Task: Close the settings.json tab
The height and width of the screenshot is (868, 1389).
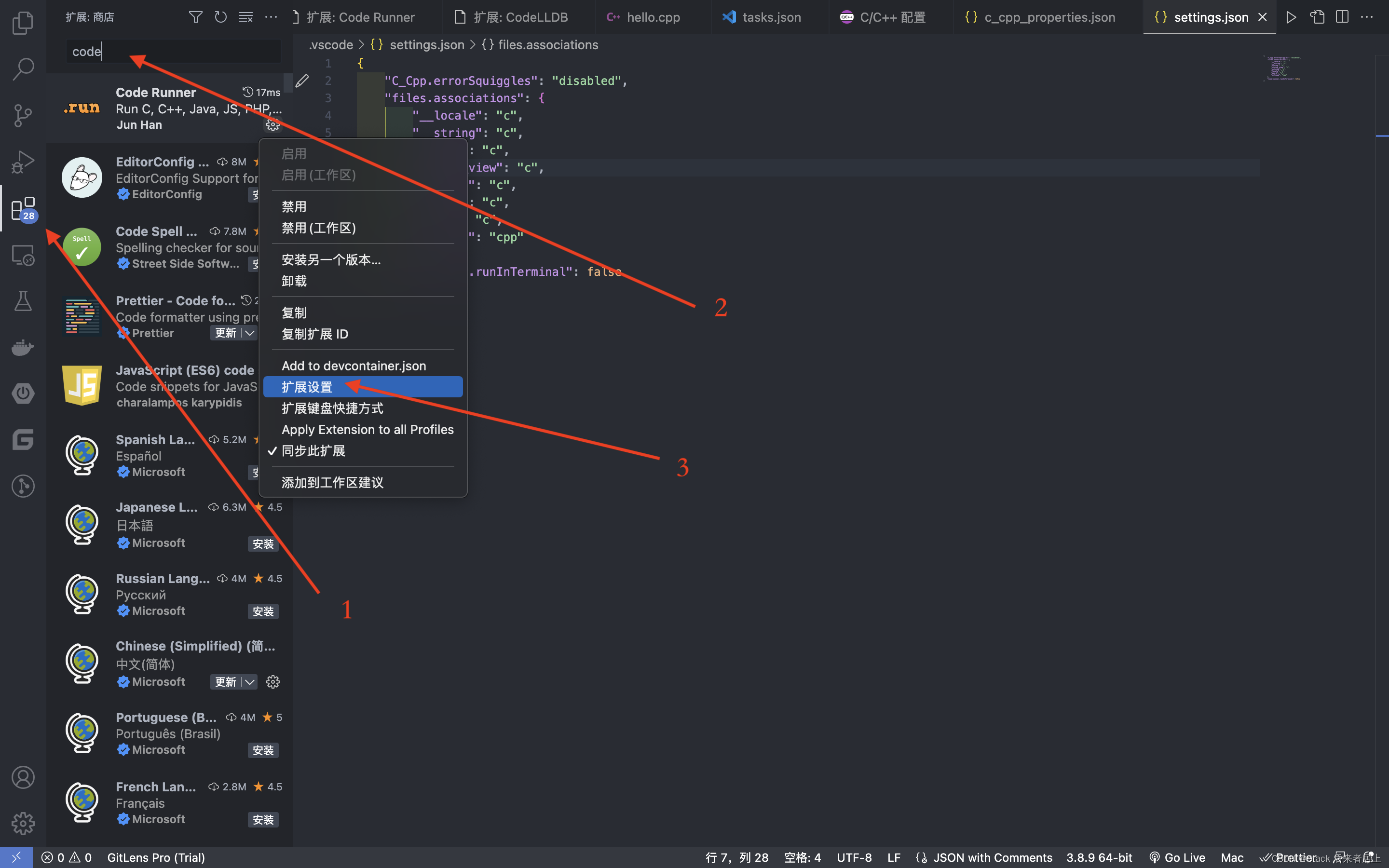Action: [1262, 17]
